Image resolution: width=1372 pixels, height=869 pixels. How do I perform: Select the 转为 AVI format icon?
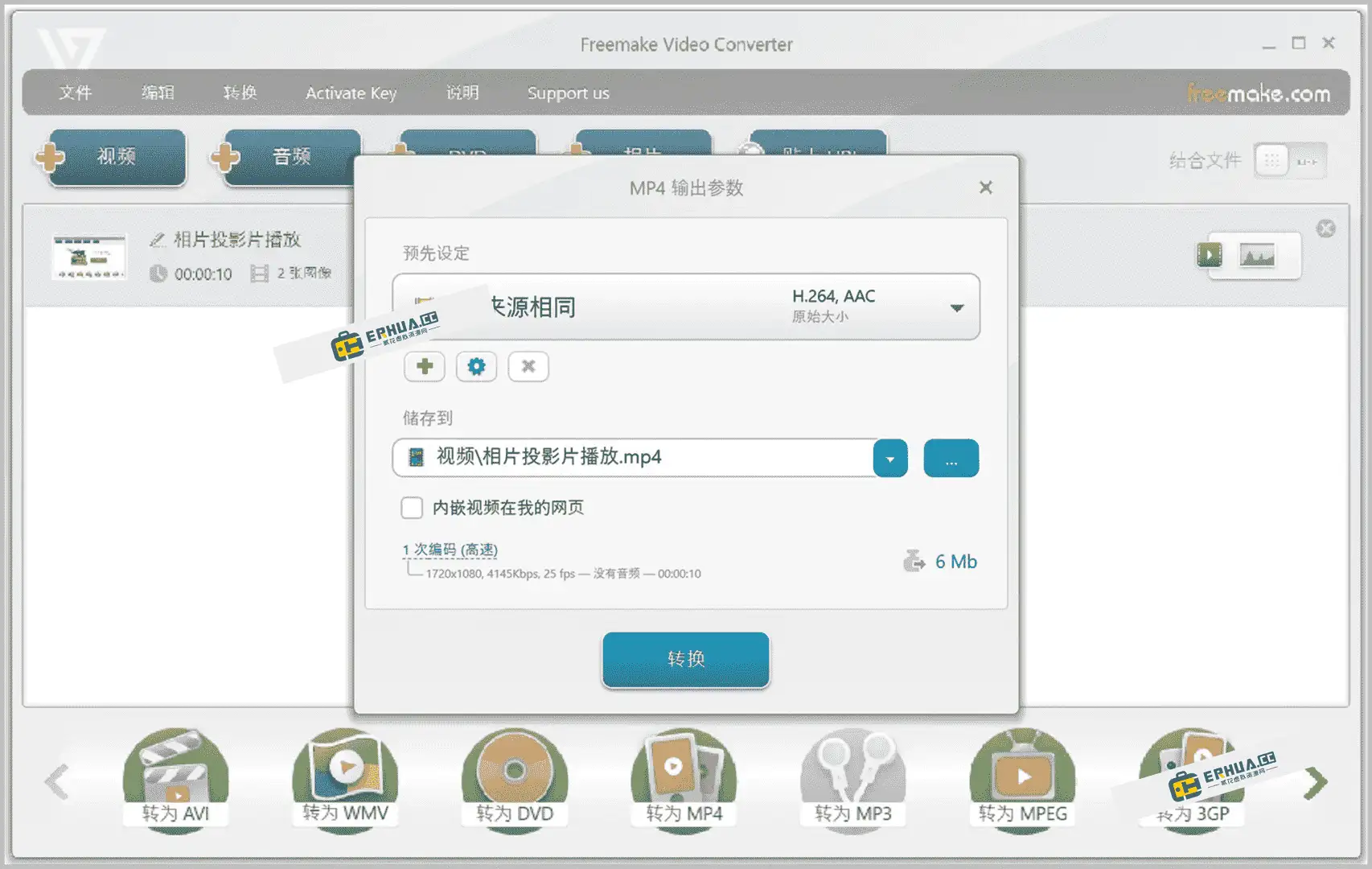pyautogui.click(x=175, y=780)
